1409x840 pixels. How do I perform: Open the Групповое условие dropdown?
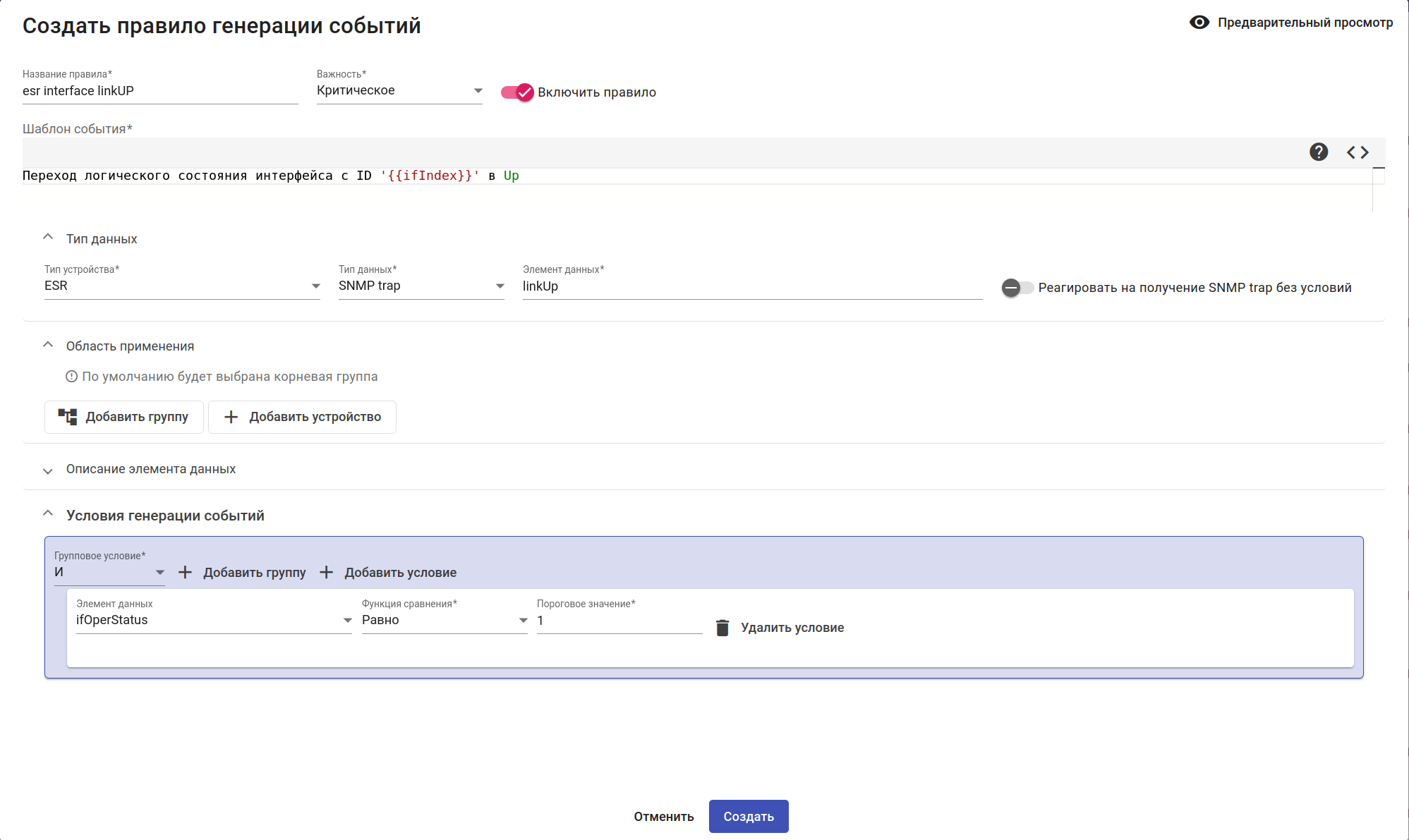pyautogui.click(x=109, y=572)
